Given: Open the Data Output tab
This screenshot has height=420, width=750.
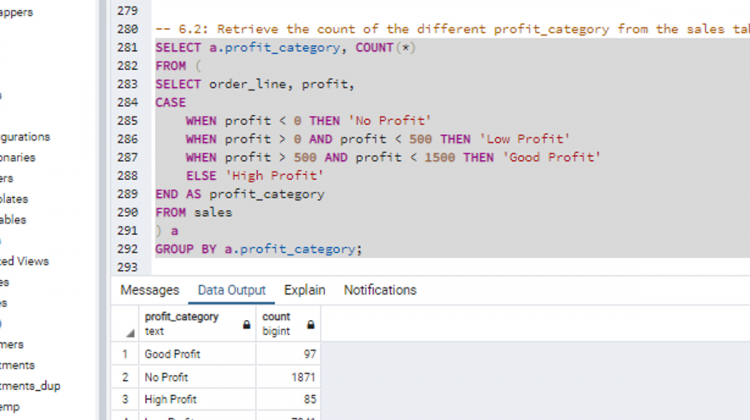Looking at the screenshot, I should point(232,290).
